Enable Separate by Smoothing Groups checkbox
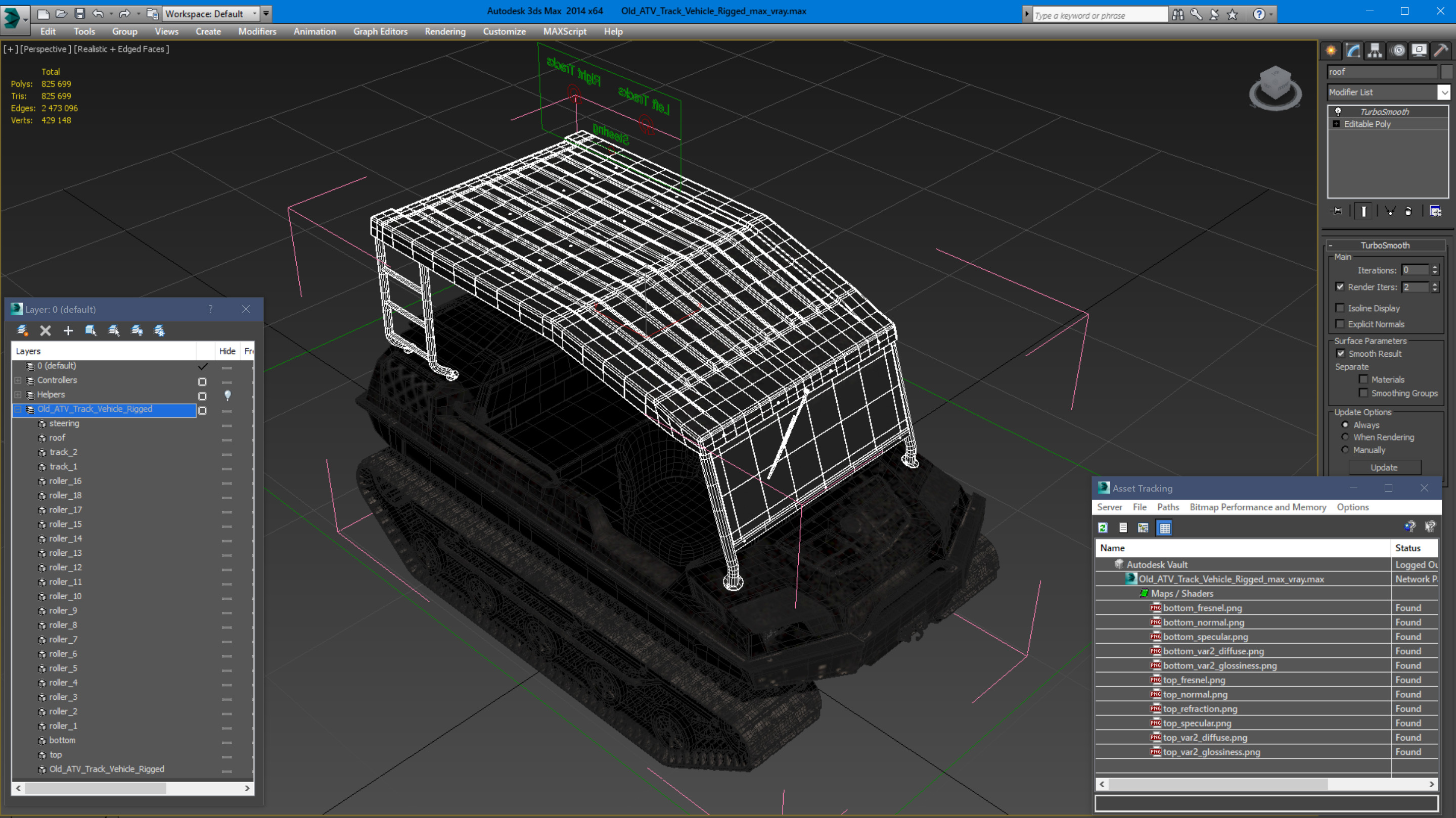Image resolution: width=1456 pixels, height=818 pixels. [1363, 393]
